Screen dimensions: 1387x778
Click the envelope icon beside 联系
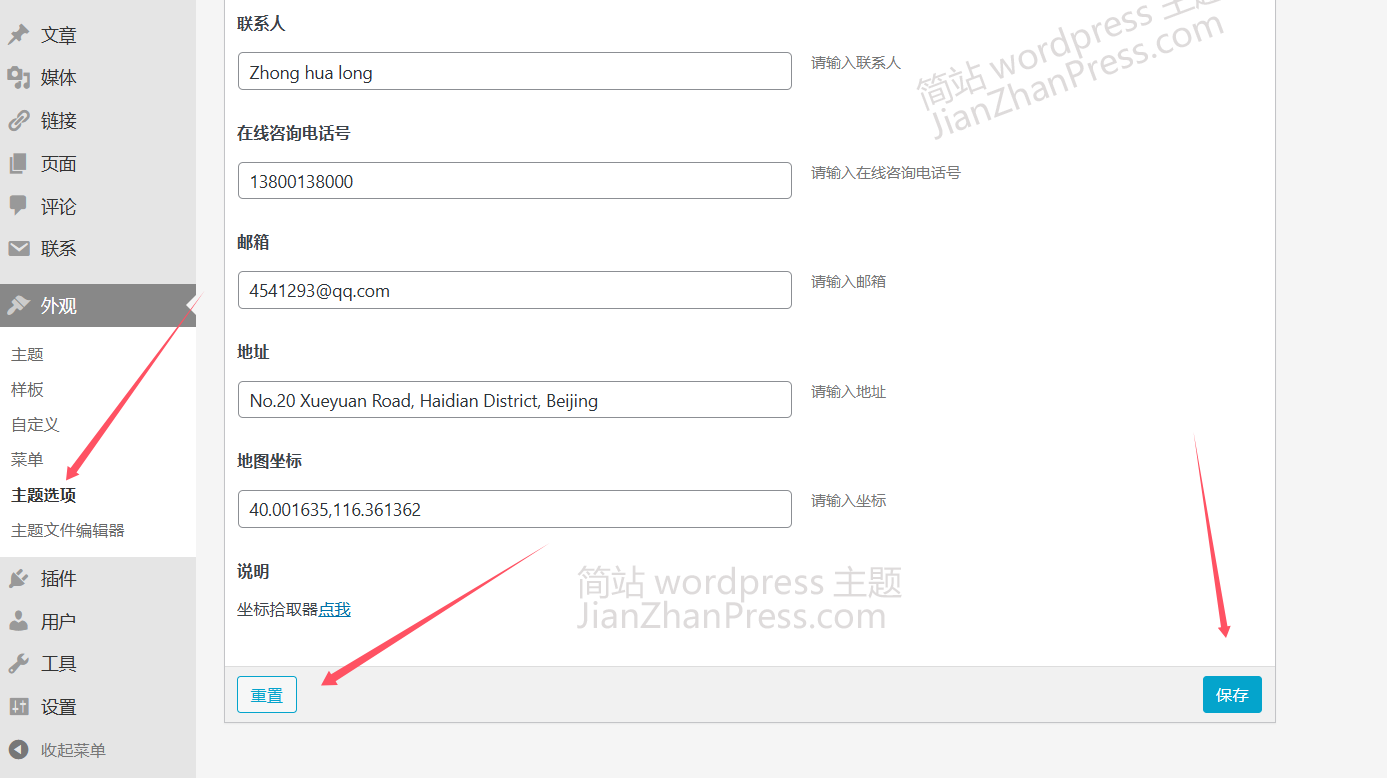18,249
